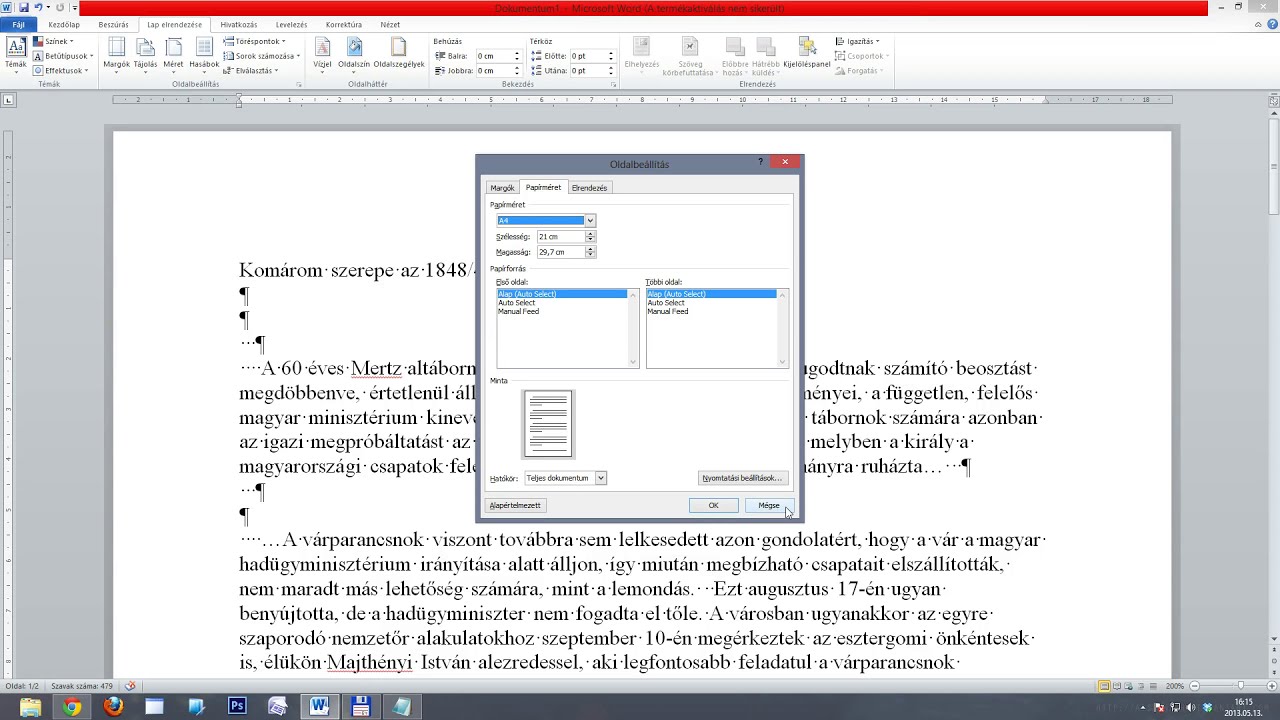
Task: Open the Tájolás orientation tool
Action: pyautogui.click(x=145, y=53)
